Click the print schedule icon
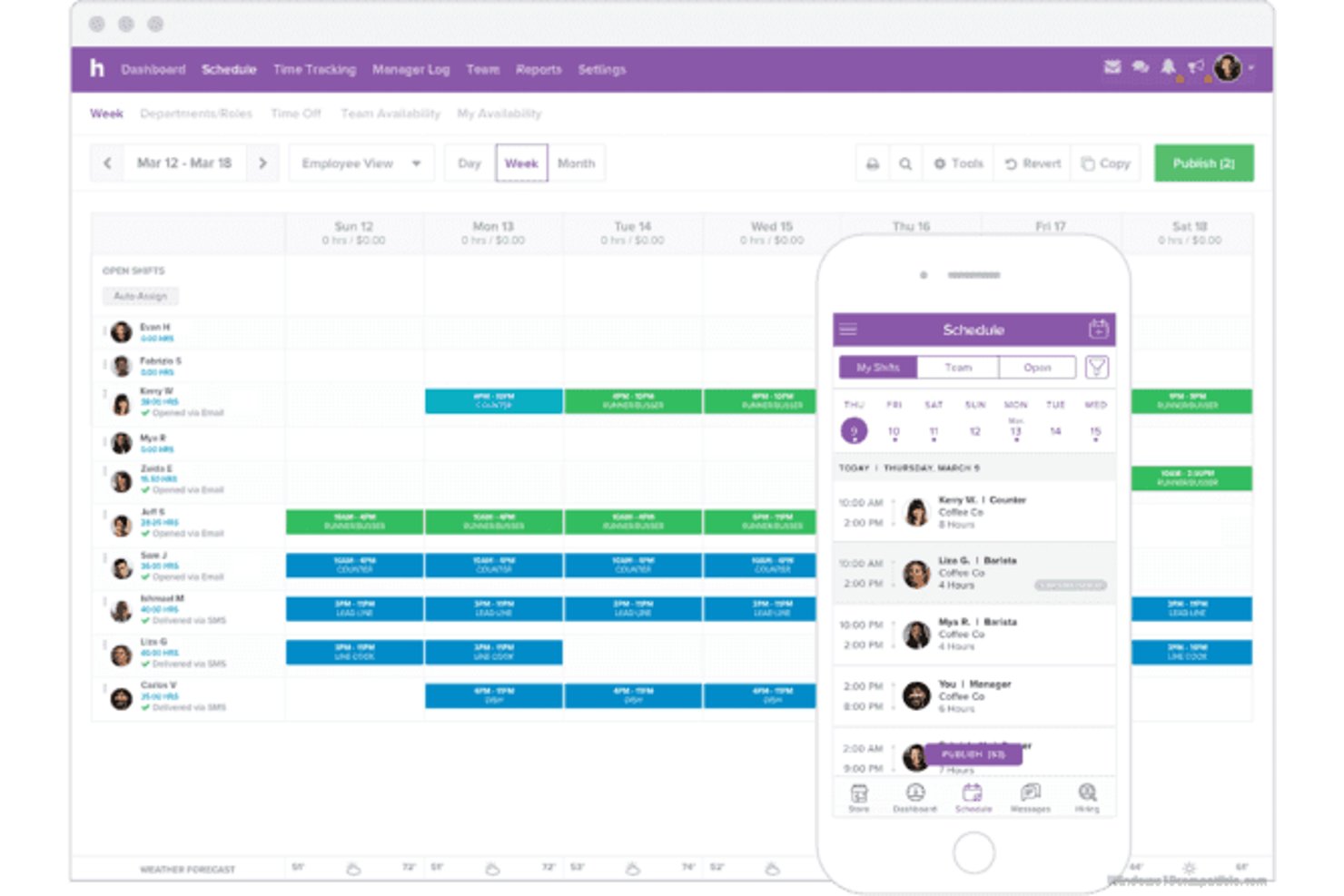The height and width of the screenshot is (896, 1344). [x=872, y=163]
